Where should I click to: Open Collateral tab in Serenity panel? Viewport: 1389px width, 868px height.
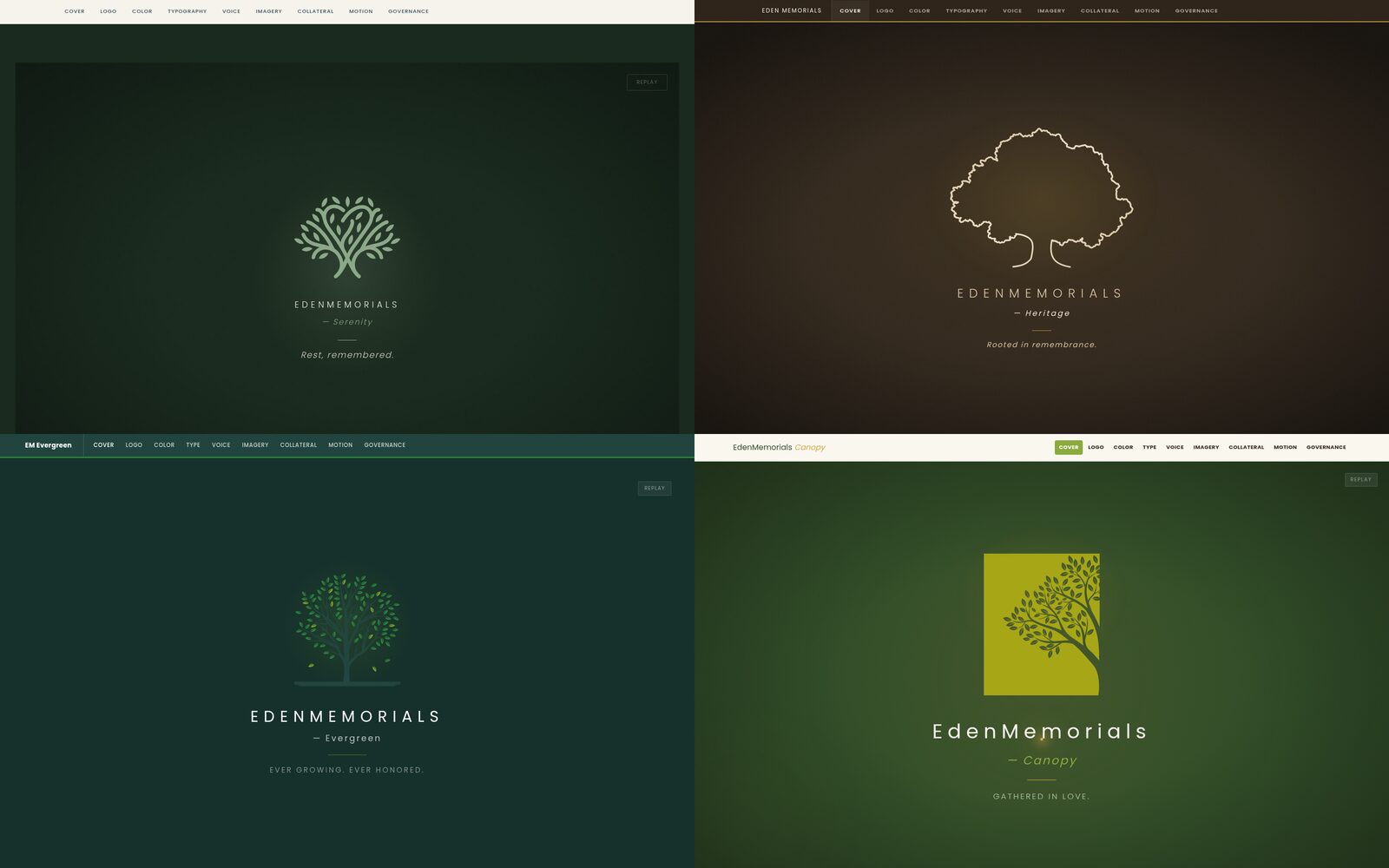coord(315,11)
